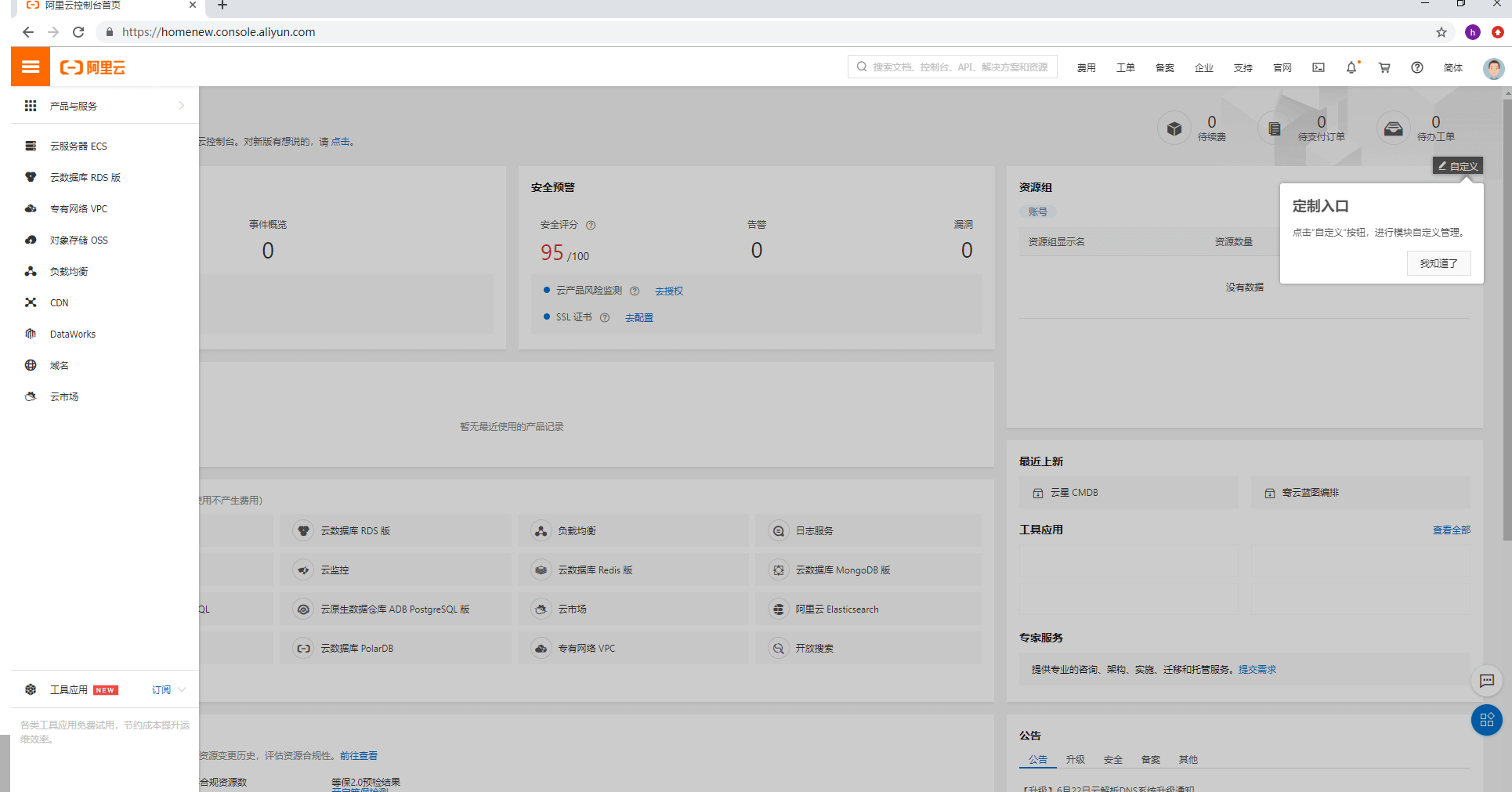Open the cloud market icon in sidebar
This screenshot has width=1512, height=792.
[x=31, y=396]
